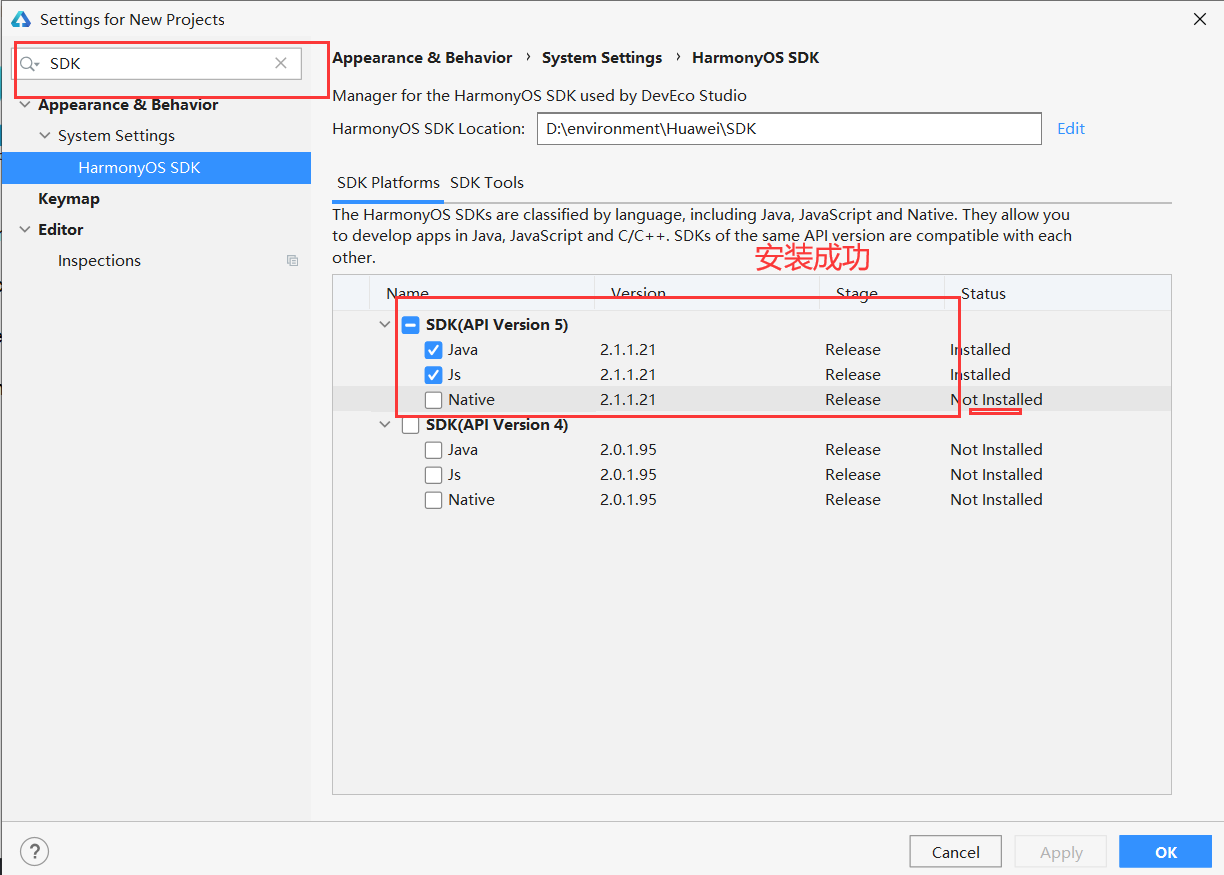
Task: Select Js 2.1.1.21 Installed status
Action: (x=980, y=375)
